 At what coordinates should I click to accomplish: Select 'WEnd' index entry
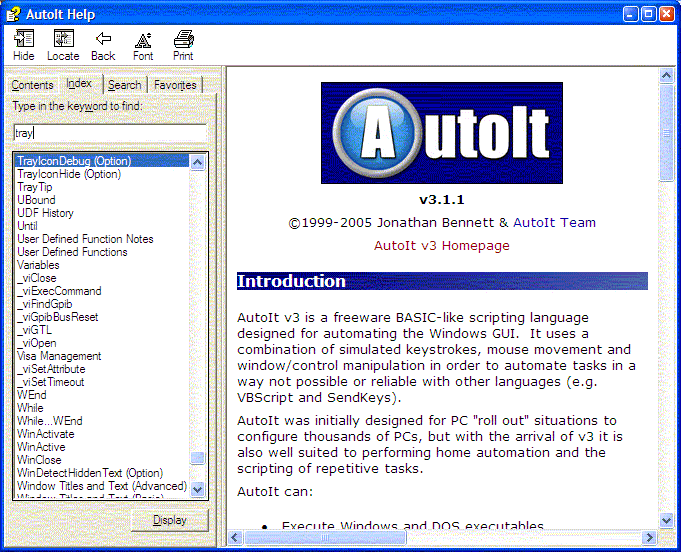tap(32, 395)
